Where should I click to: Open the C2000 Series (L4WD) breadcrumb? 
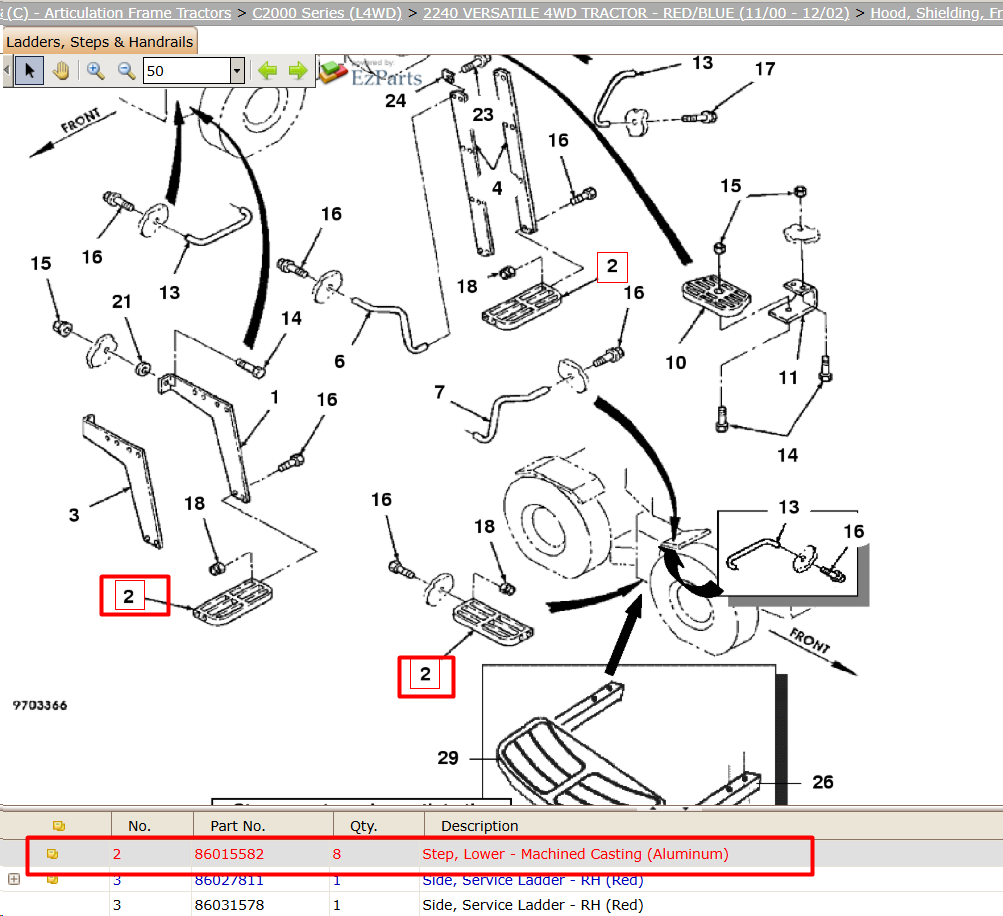click(327, 13)
